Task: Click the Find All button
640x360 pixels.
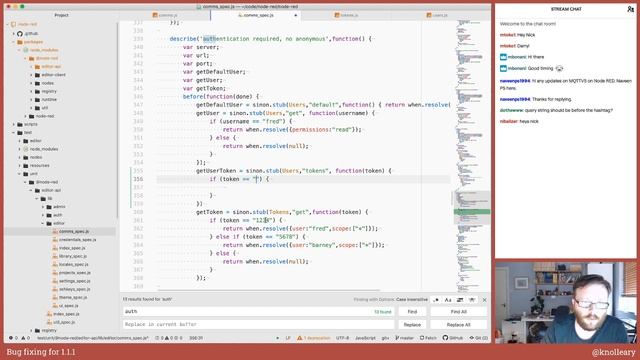Action: 458,312
